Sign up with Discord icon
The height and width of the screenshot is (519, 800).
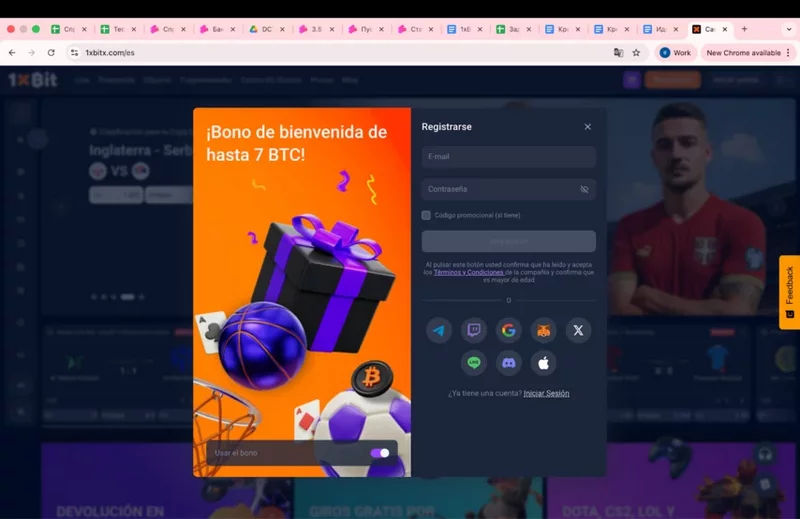pos(509,363)
